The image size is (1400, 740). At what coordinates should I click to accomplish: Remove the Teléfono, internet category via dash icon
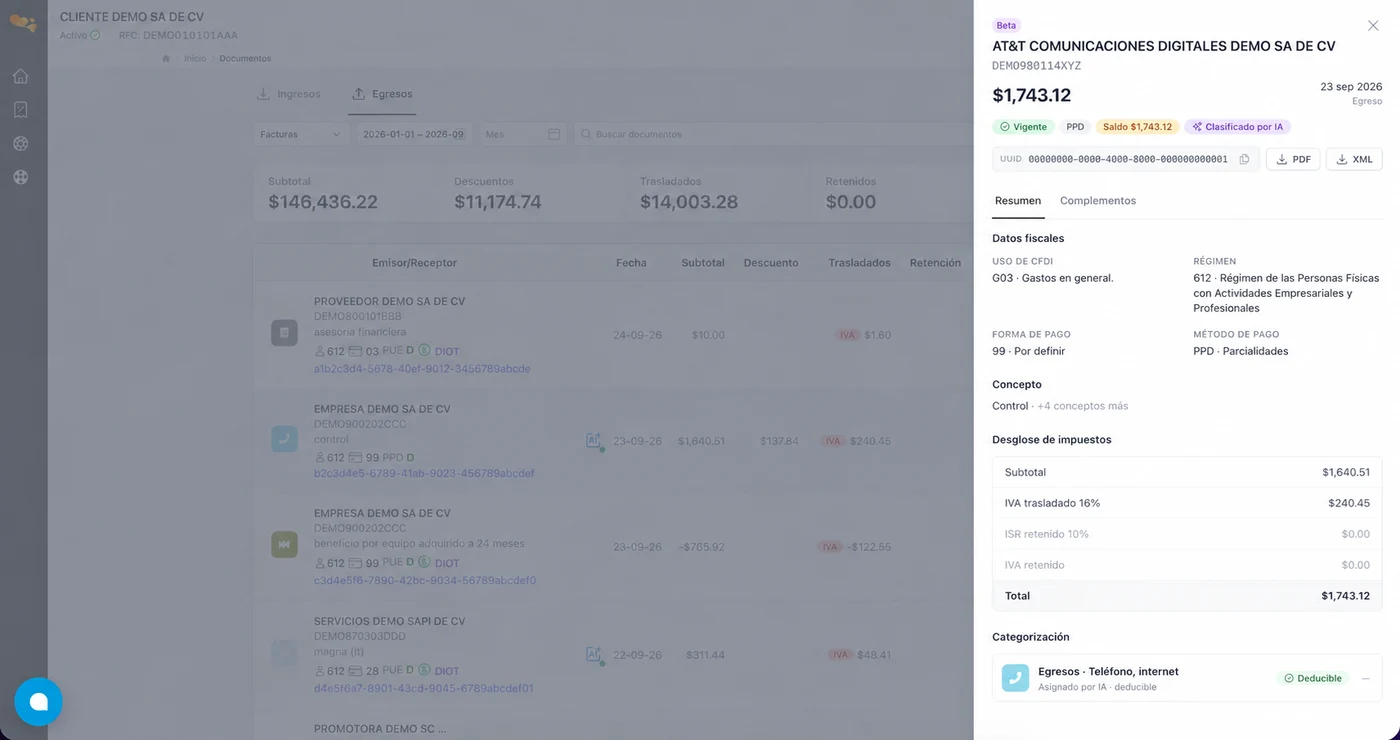pyautogui.click(x=1366, y=678)
